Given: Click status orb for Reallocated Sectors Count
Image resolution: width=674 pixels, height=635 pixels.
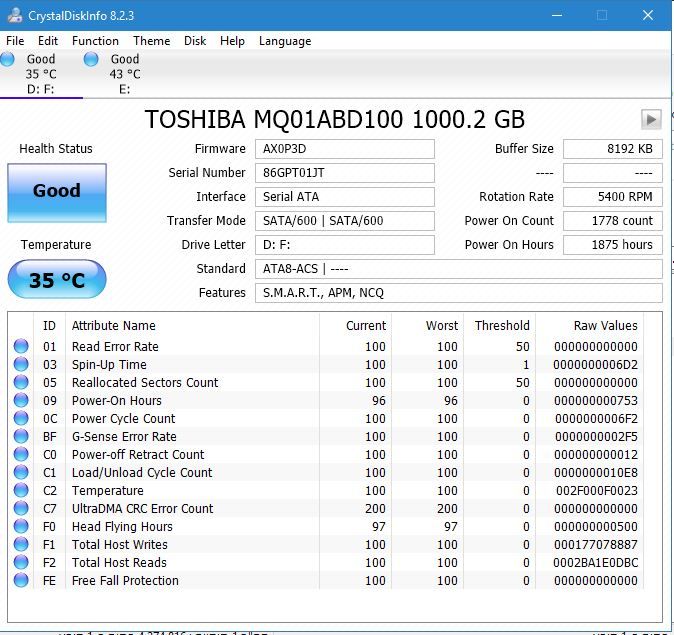Looking at the screenshot, I should tap(21, 383).
